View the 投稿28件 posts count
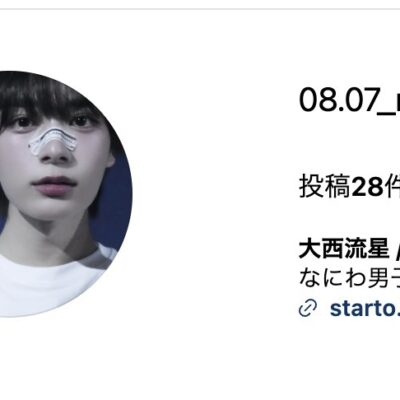Viewport: 400px width, 400px height. [349, 186]
